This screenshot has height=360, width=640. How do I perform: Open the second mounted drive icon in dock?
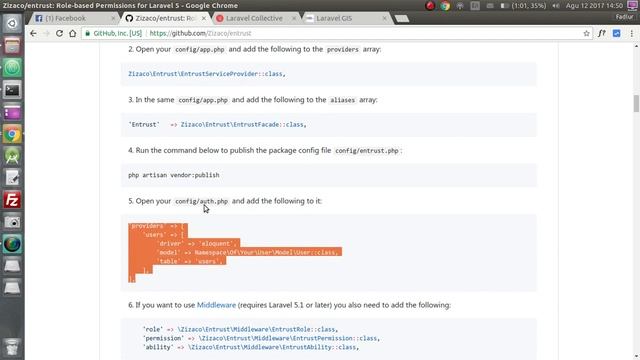click(12, 288)
